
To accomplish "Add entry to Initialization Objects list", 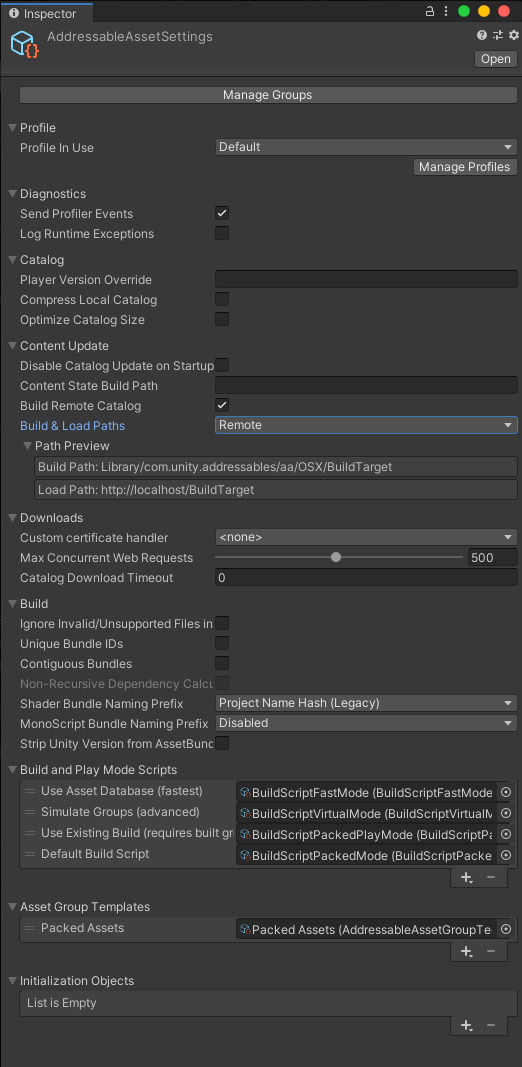I will (467, 1025).
